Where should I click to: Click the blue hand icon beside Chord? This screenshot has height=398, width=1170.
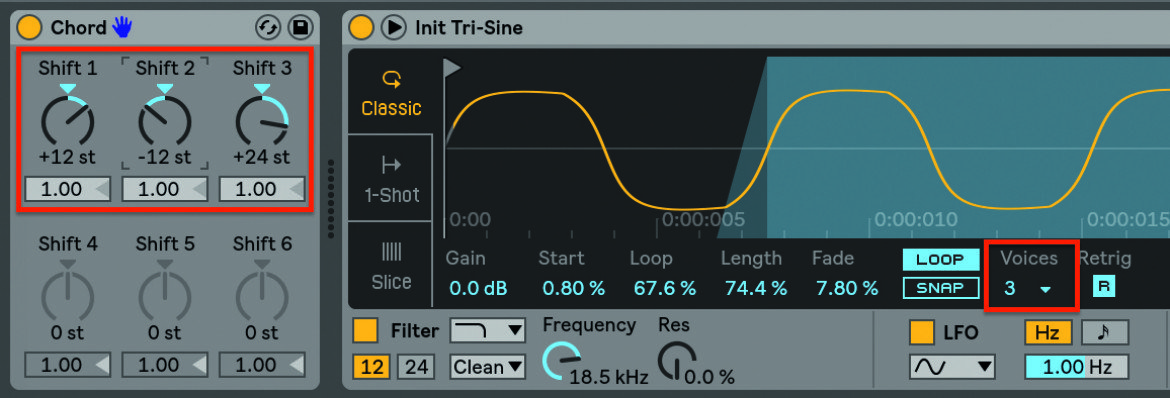pyautogui.click(x=122, y=28)
